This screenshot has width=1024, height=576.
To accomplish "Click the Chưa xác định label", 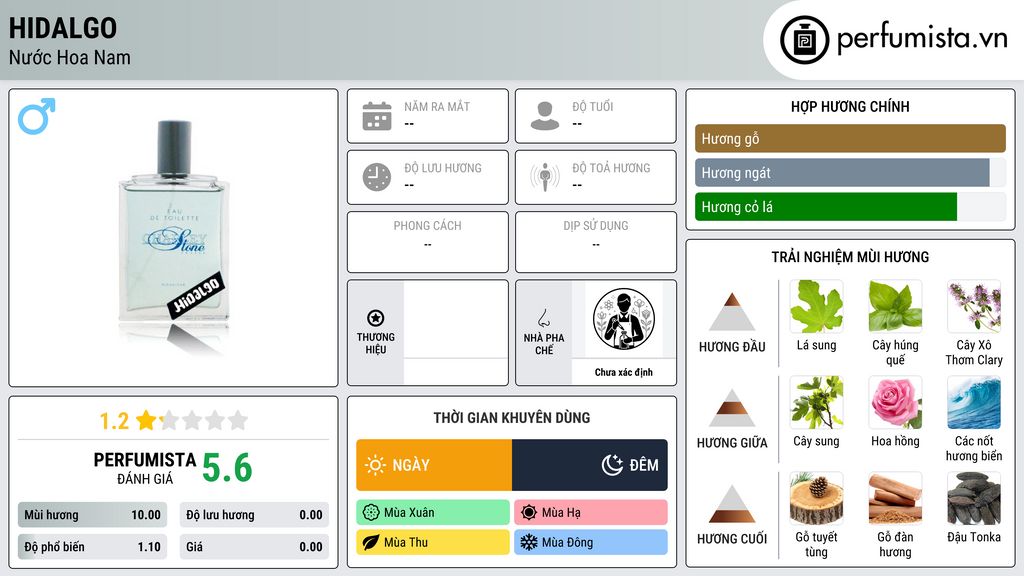I will pyautogui.click(x=624, y=372).
